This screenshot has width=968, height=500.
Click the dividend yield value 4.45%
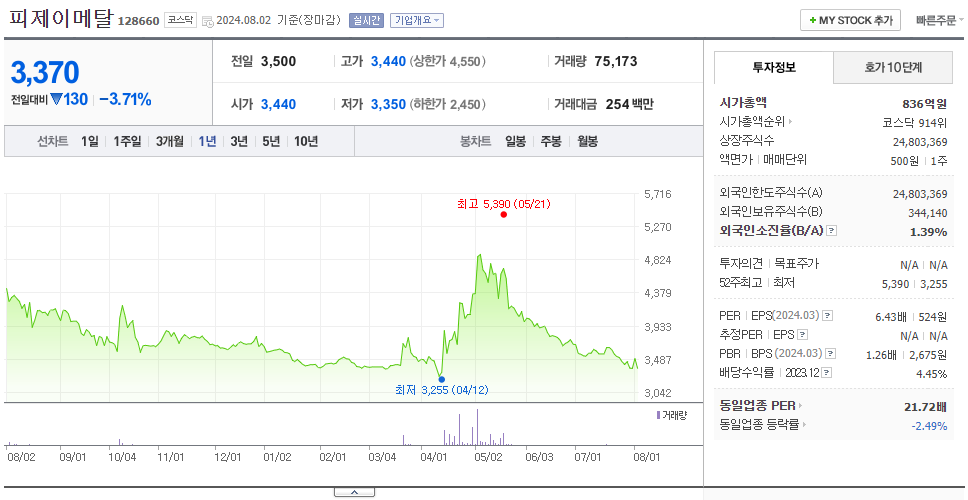tap(932, 373)
